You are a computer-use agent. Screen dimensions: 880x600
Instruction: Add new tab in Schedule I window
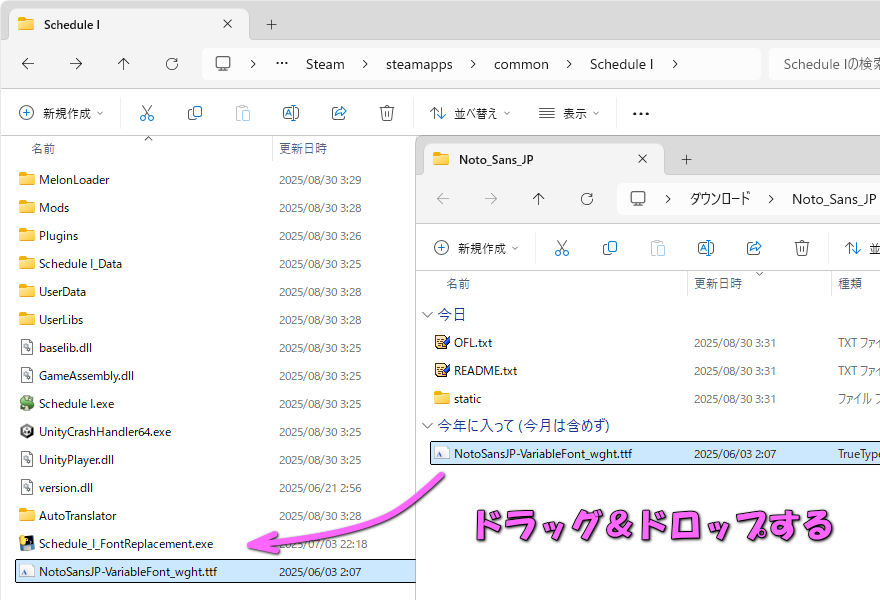[272, 25]
